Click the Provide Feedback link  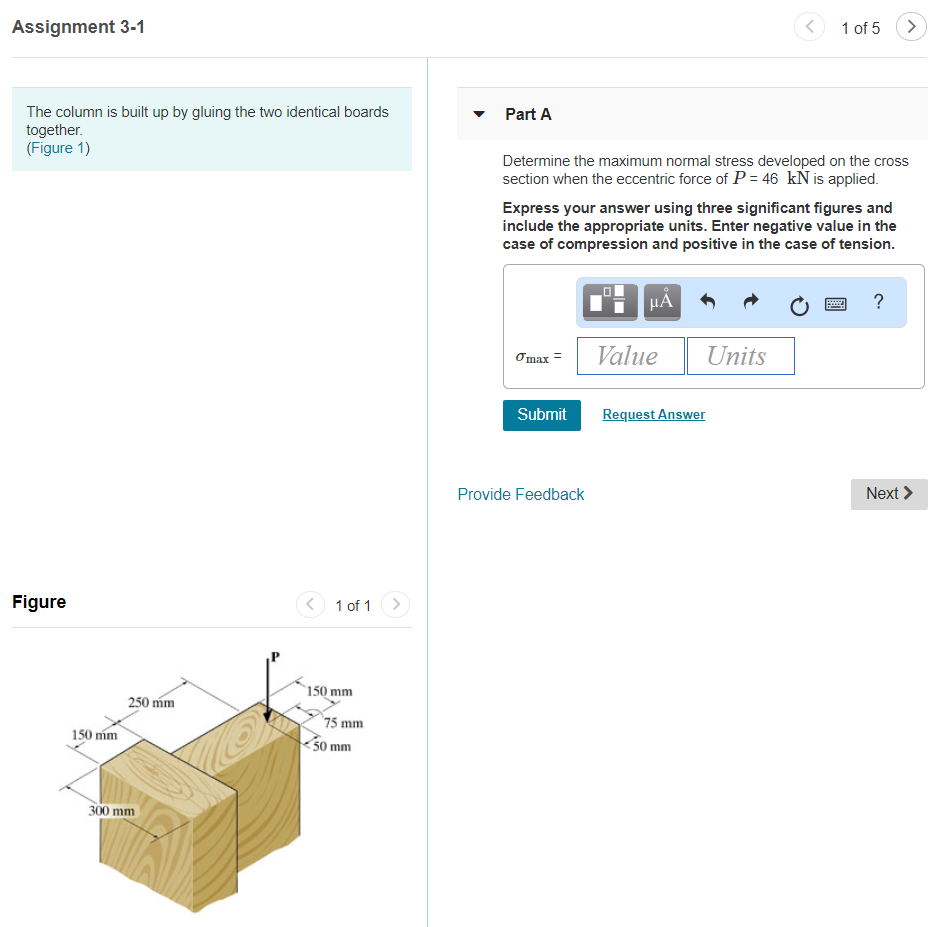pos(520,494)
